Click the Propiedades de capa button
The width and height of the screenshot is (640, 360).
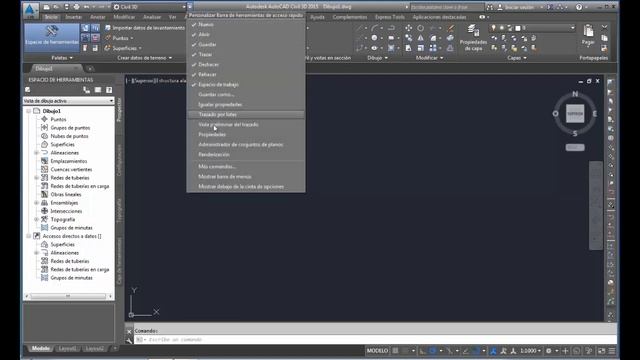pyautogui.click(x=473, y=38)
